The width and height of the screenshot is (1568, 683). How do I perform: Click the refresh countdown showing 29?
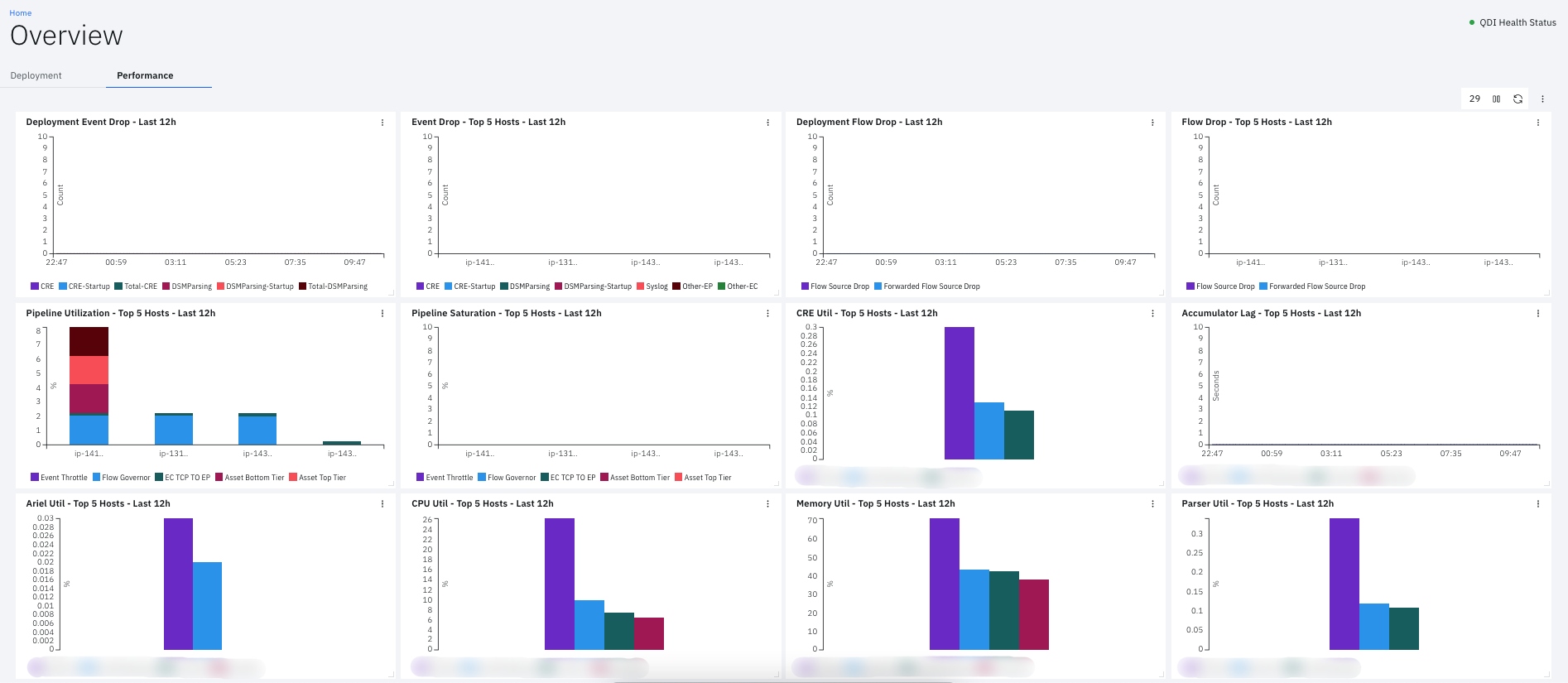coord(1474,99)
